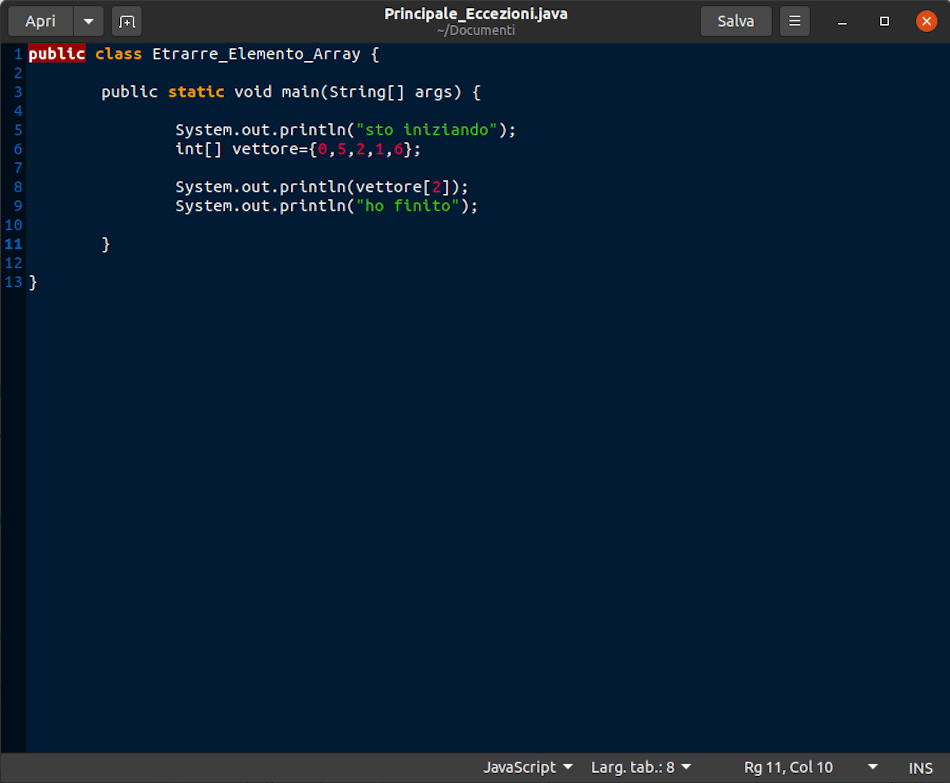The image size is (950, 783).
Task: Click the "sto iniziando" string
Action: tap(427, 130)
